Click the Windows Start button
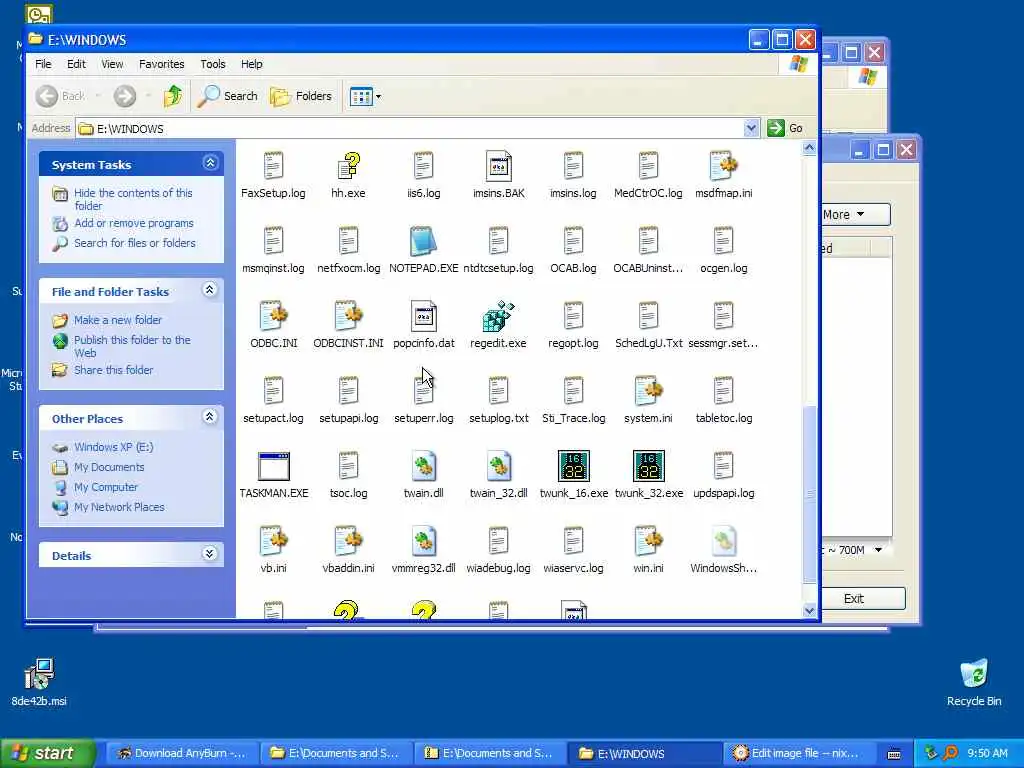This screenshot has height=768, width=1024. pos(48,753)
